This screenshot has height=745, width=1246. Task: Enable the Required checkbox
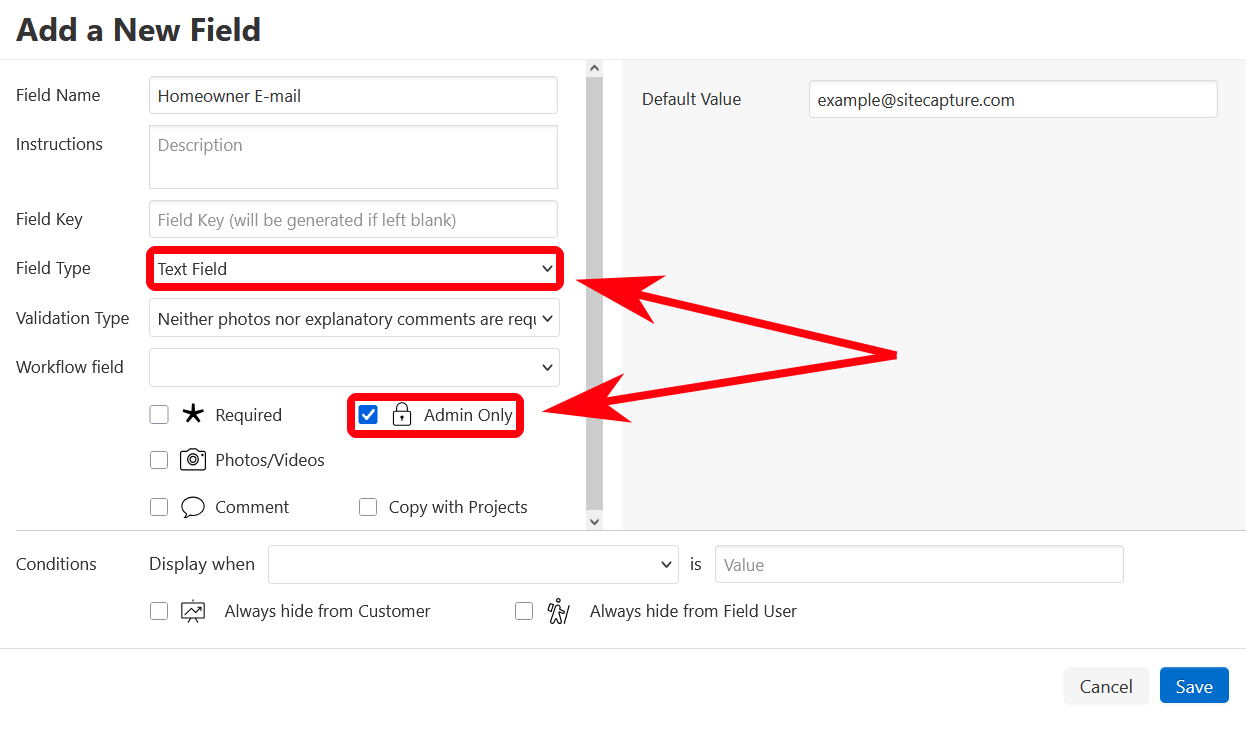159,415
